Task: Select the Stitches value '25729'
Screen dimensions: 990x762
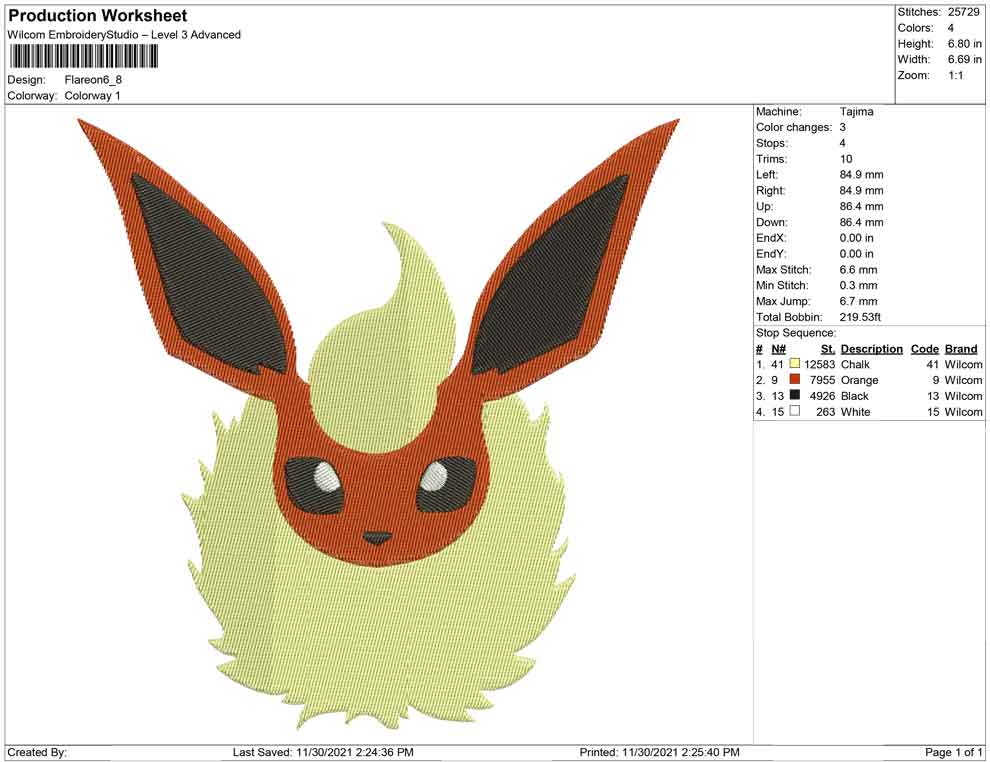Action: click(x=963, y=12)
